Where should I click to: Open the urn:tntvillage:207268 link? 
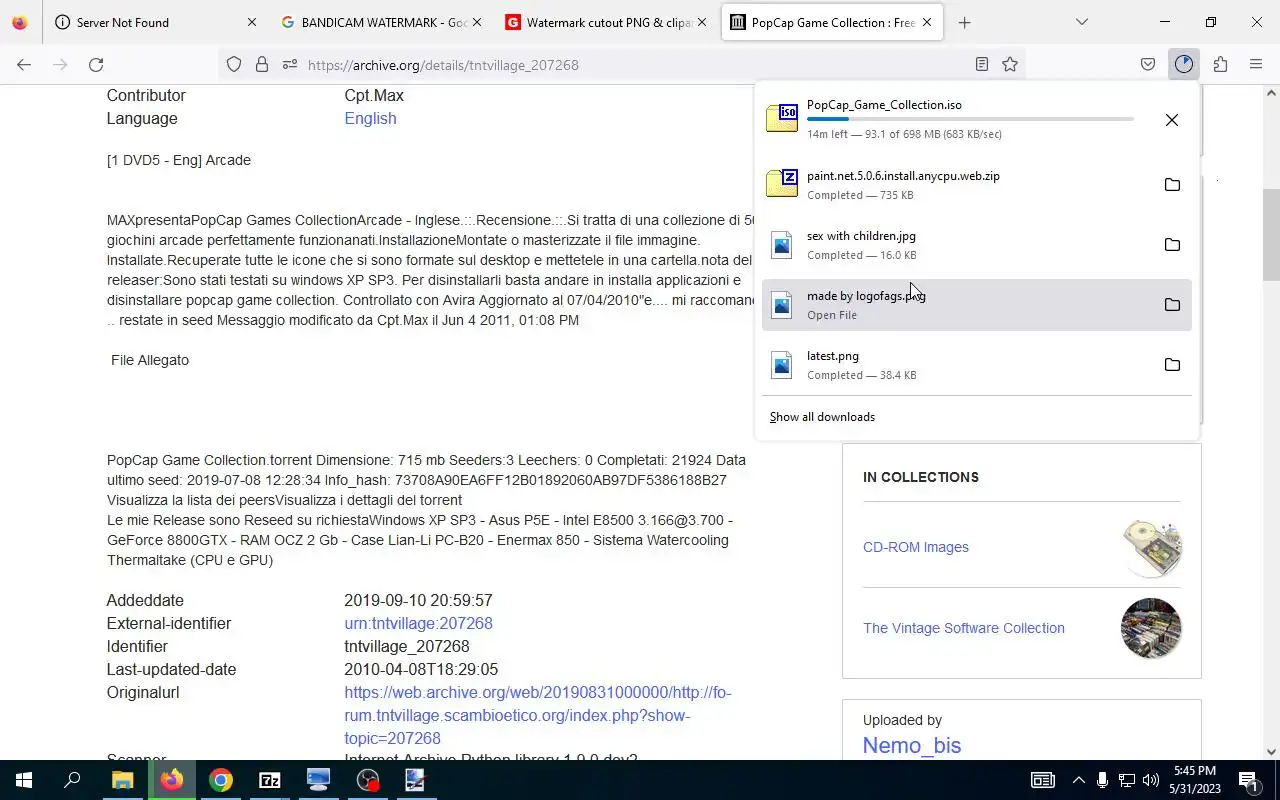pos(418,623)
